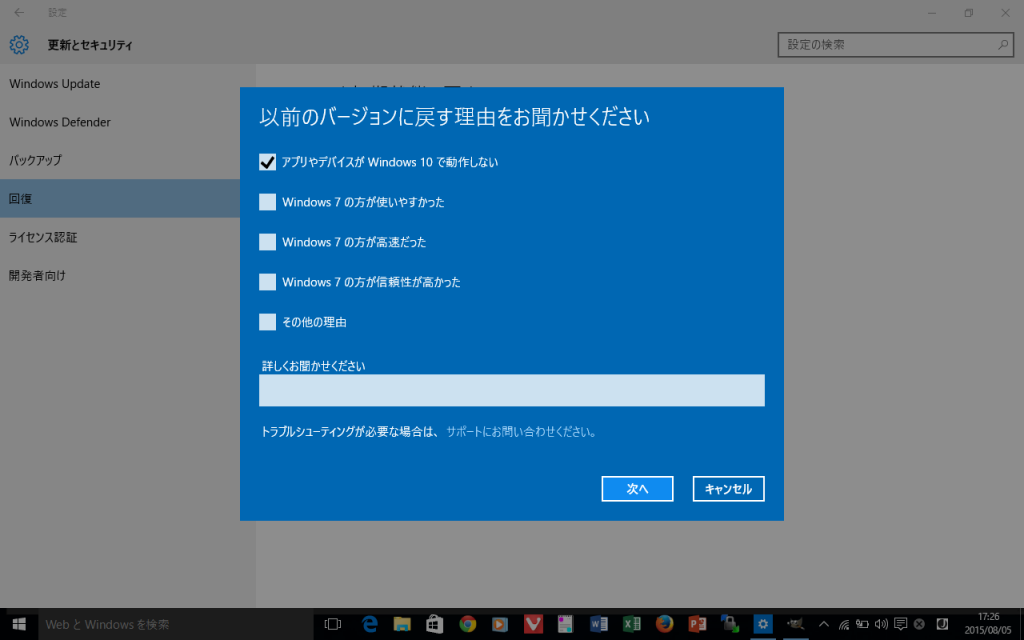Launch PowerPoint from the taskbar
This screenshot has height=640, width=1024.
coord(697,624)
